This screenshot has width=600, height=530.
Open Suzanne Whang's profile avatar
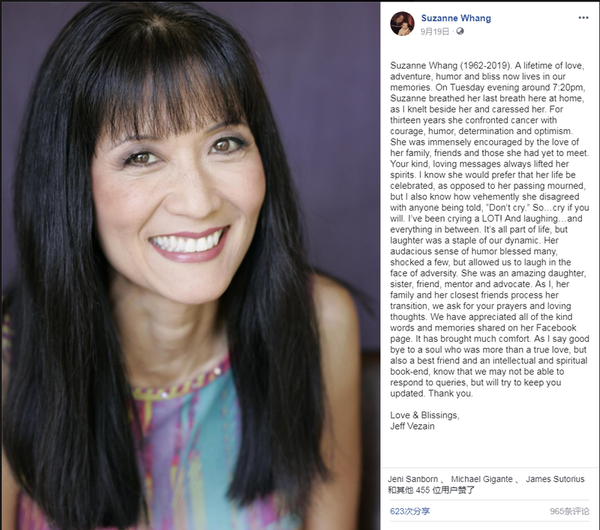[402, 24]
